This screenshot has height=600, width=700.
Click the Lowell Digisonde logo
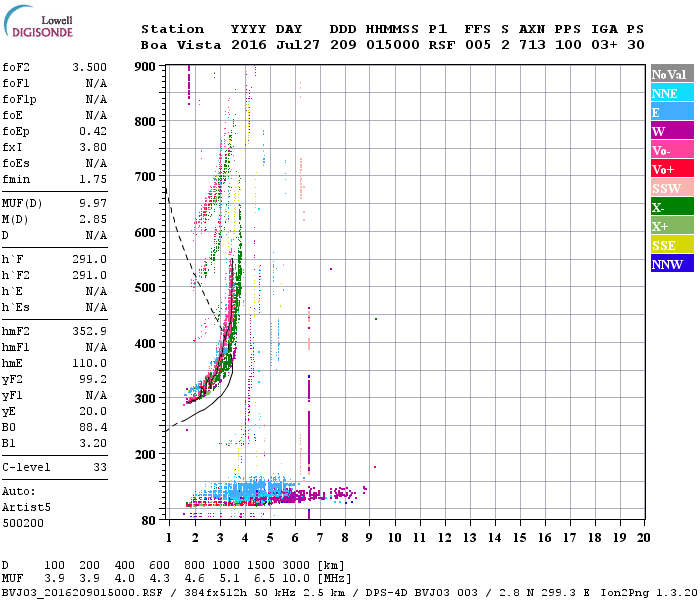coord(38,21)
